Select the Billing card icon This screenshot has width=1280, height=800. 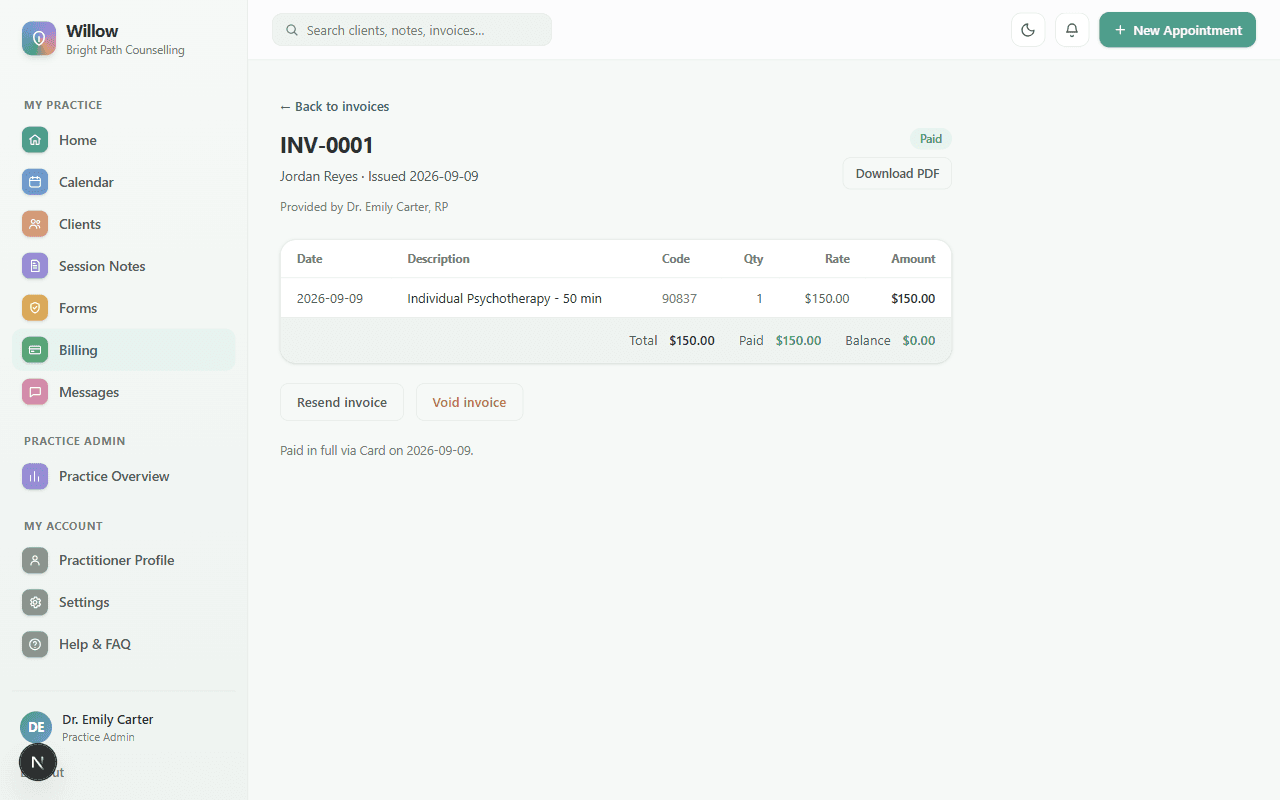point(35,350)
